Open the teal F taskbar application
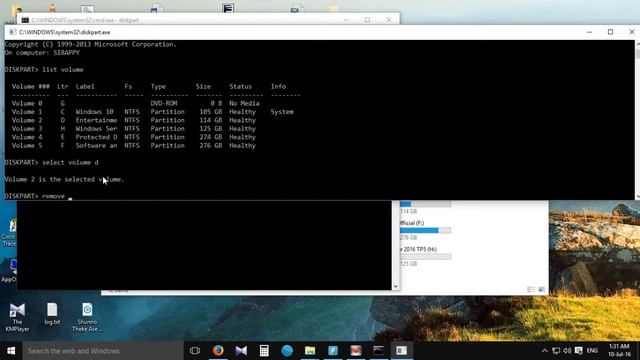Screen dimensions: 640x360 (333, 351)
